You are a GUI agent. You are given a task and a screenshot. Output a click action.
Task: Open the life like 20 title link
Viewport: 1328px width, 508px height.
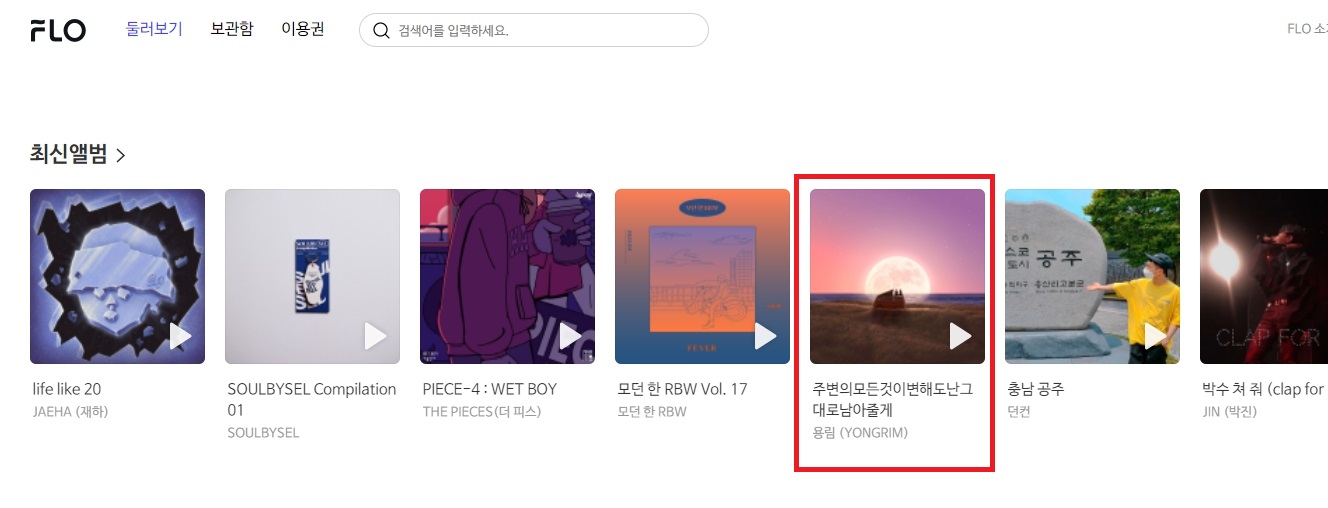pos(67,389)
